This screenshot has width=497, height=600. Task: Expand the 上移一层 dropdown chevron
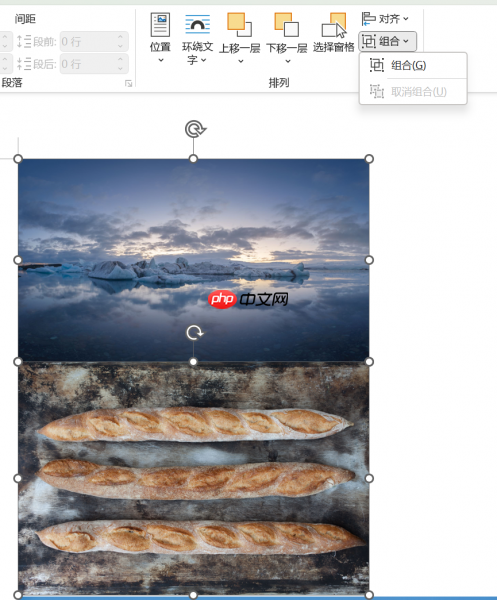click(241, 61)
